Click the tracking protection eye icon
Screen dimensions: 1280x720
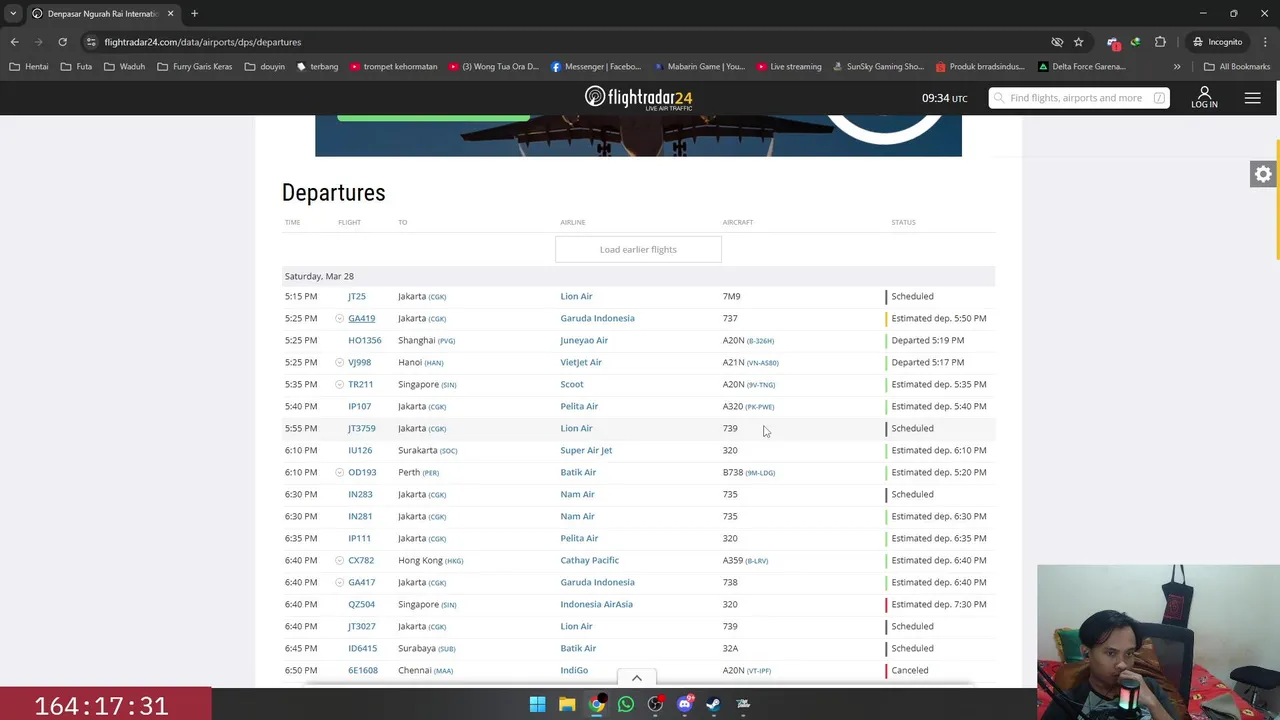coord(1057,42)
